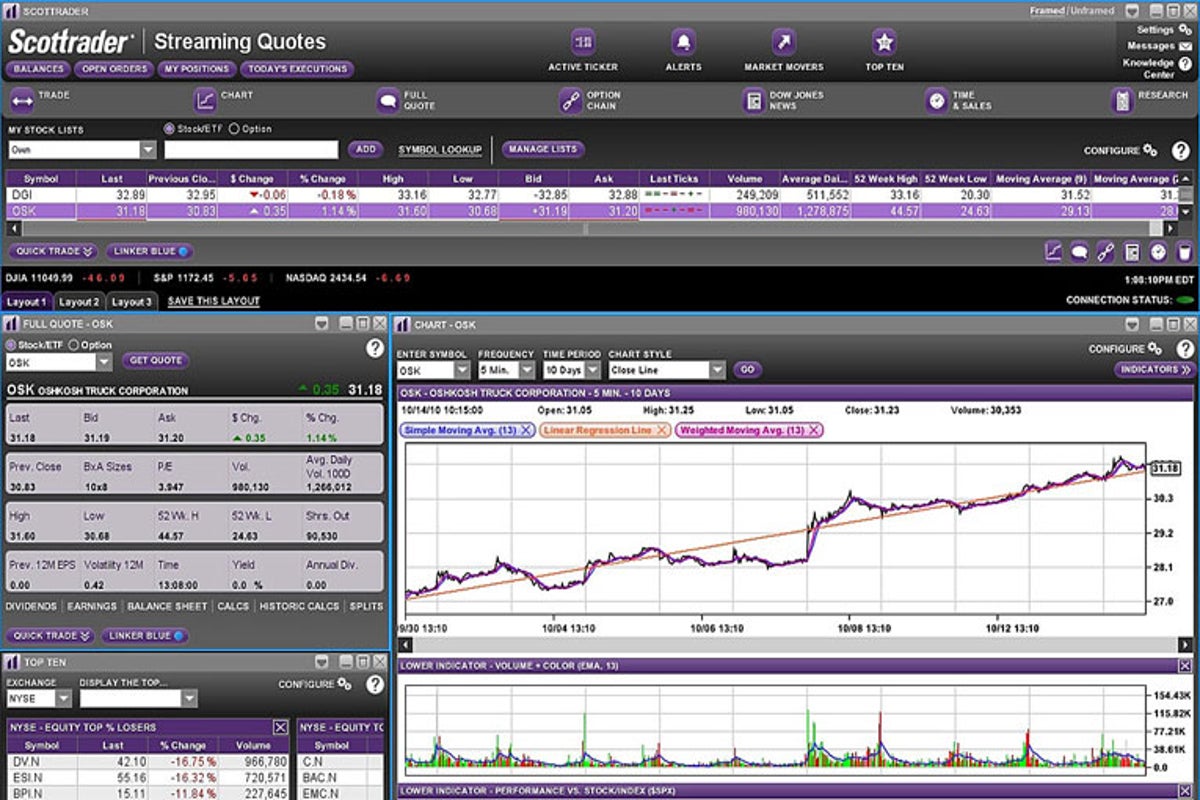Screen dimensions: 1200x800
Task: Click the Alerts bell icon
Action: 684,42
